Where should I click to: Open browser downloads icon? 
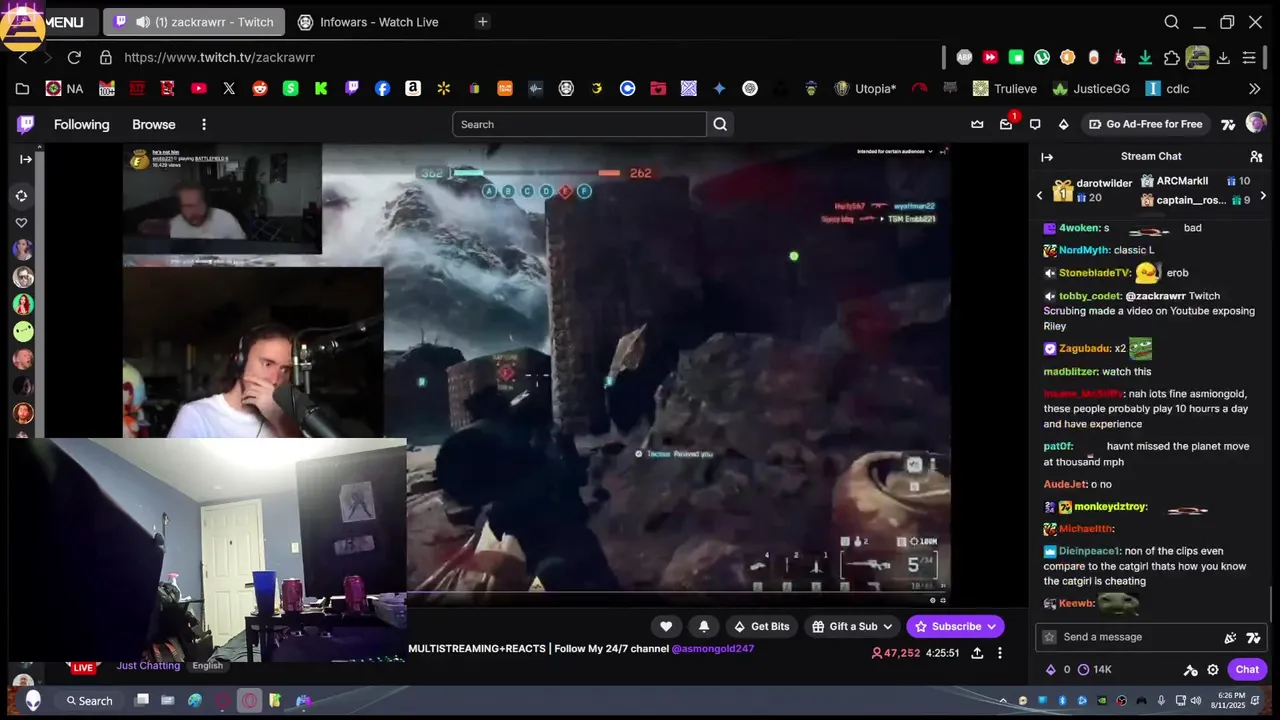[1223, 57]
